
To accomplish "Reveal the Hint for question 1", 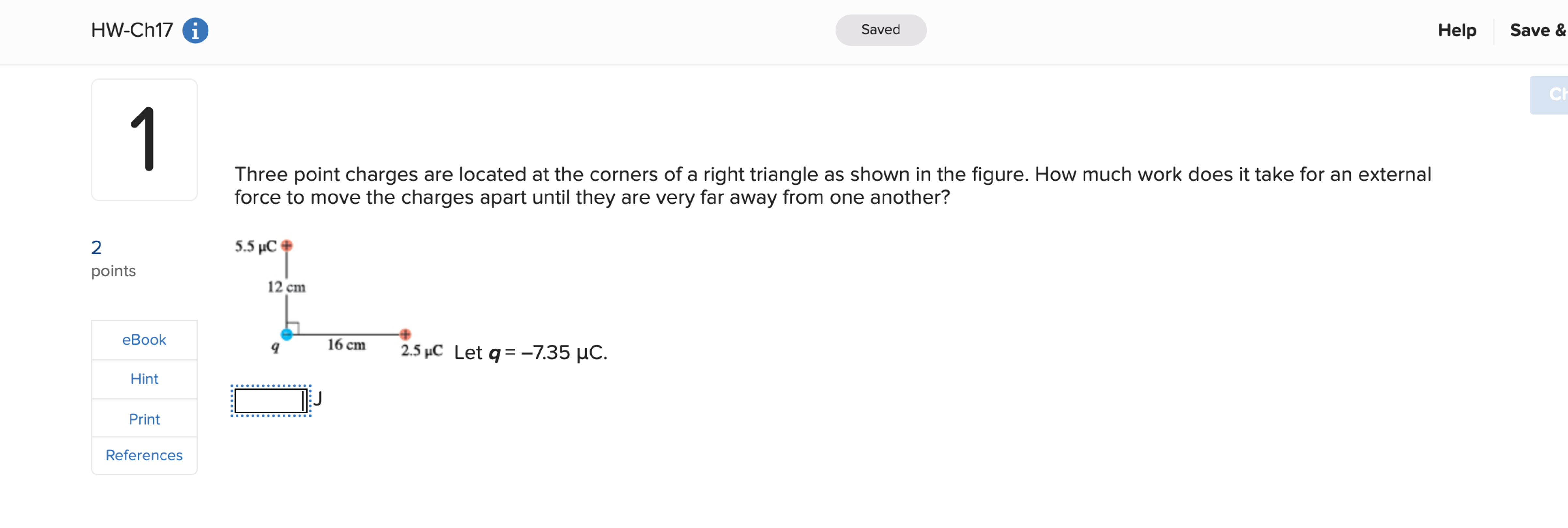I will click(144, 379).
